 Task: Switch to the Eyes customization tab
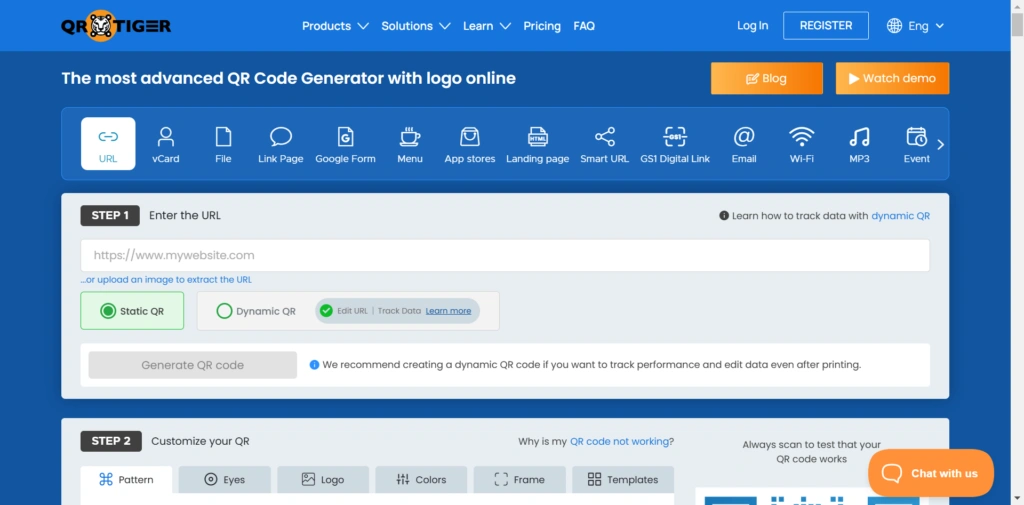click(x=224, y=480)
